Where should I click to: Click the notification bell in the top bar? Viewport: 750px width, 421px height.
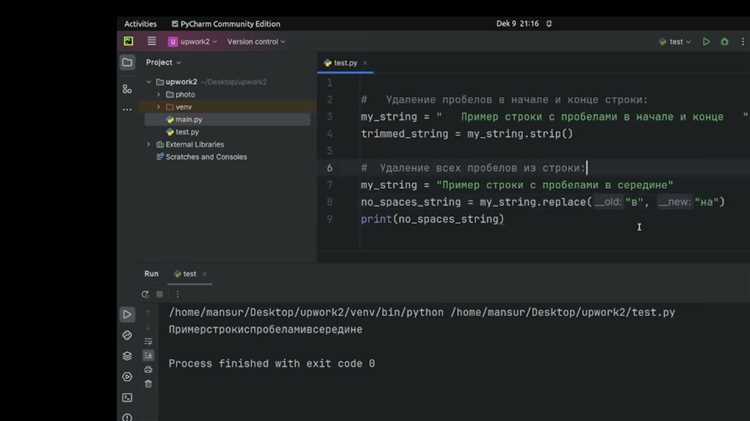(x=549, y=24)
